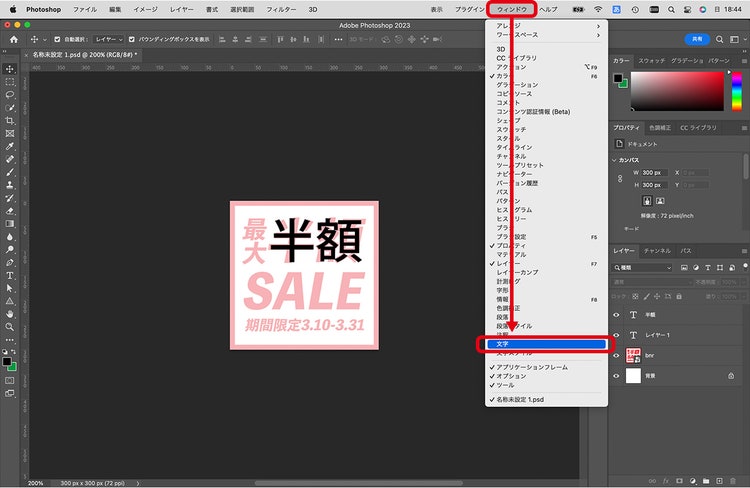750x488 pixels.
Task: Open the フィルター menu
Action: pyautogui.click(x=281, y=9)
